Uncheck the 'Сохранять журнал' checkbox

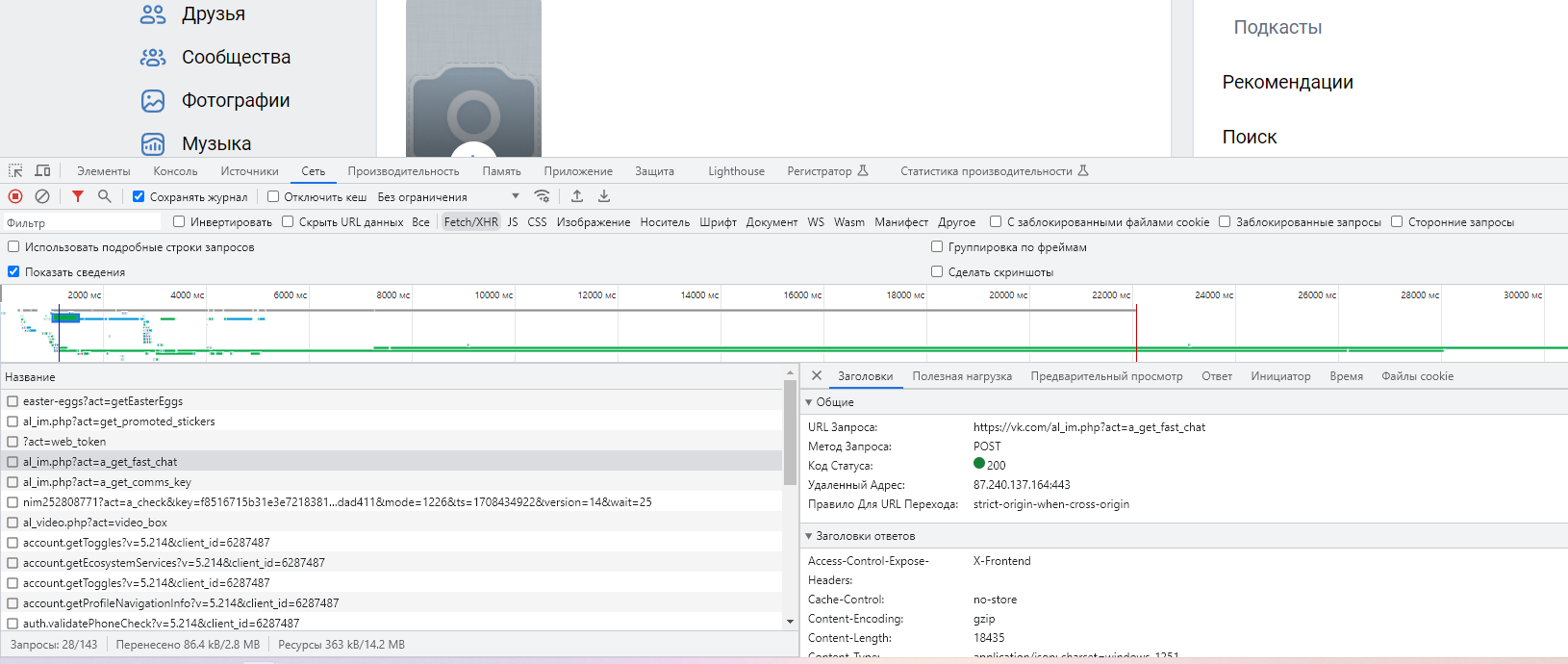click(139, 196)
